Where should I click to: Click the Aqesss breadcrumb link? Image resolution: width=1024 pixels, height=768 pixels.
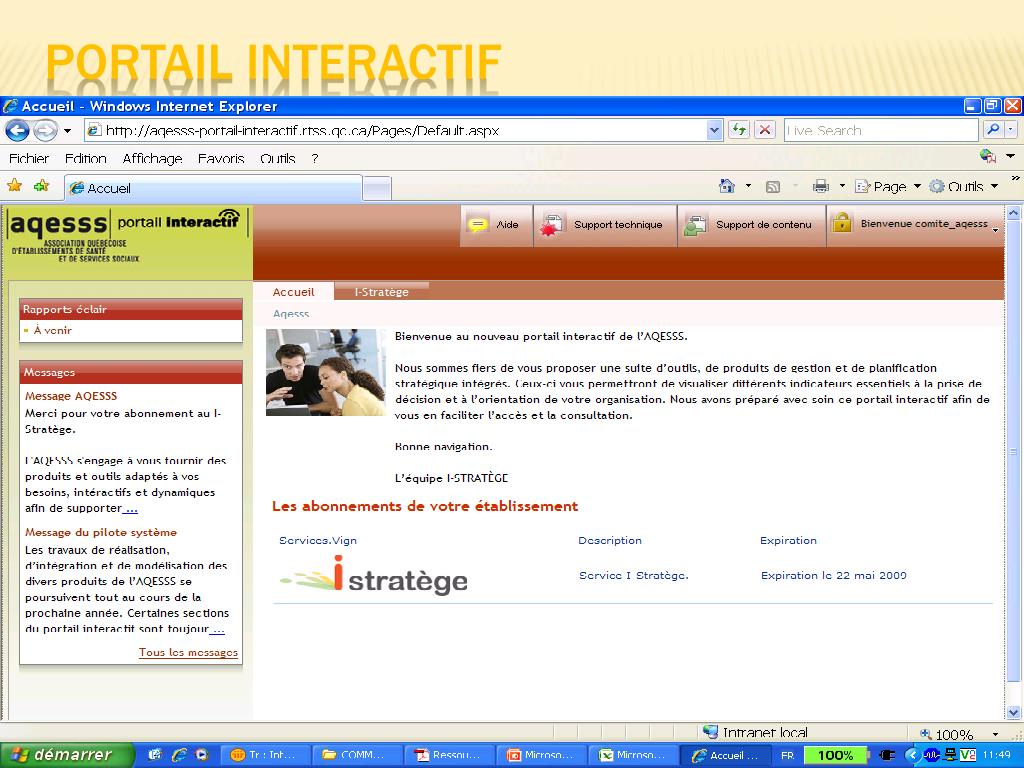click(291, 314)
